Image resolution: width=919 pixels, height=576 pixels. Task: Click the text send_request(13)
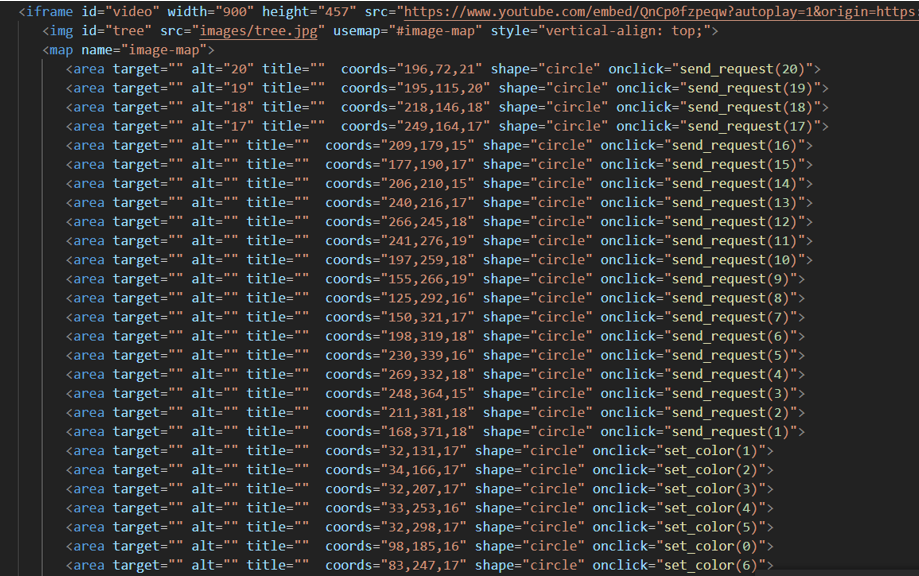pyautogui.click(x=735, y=203)
